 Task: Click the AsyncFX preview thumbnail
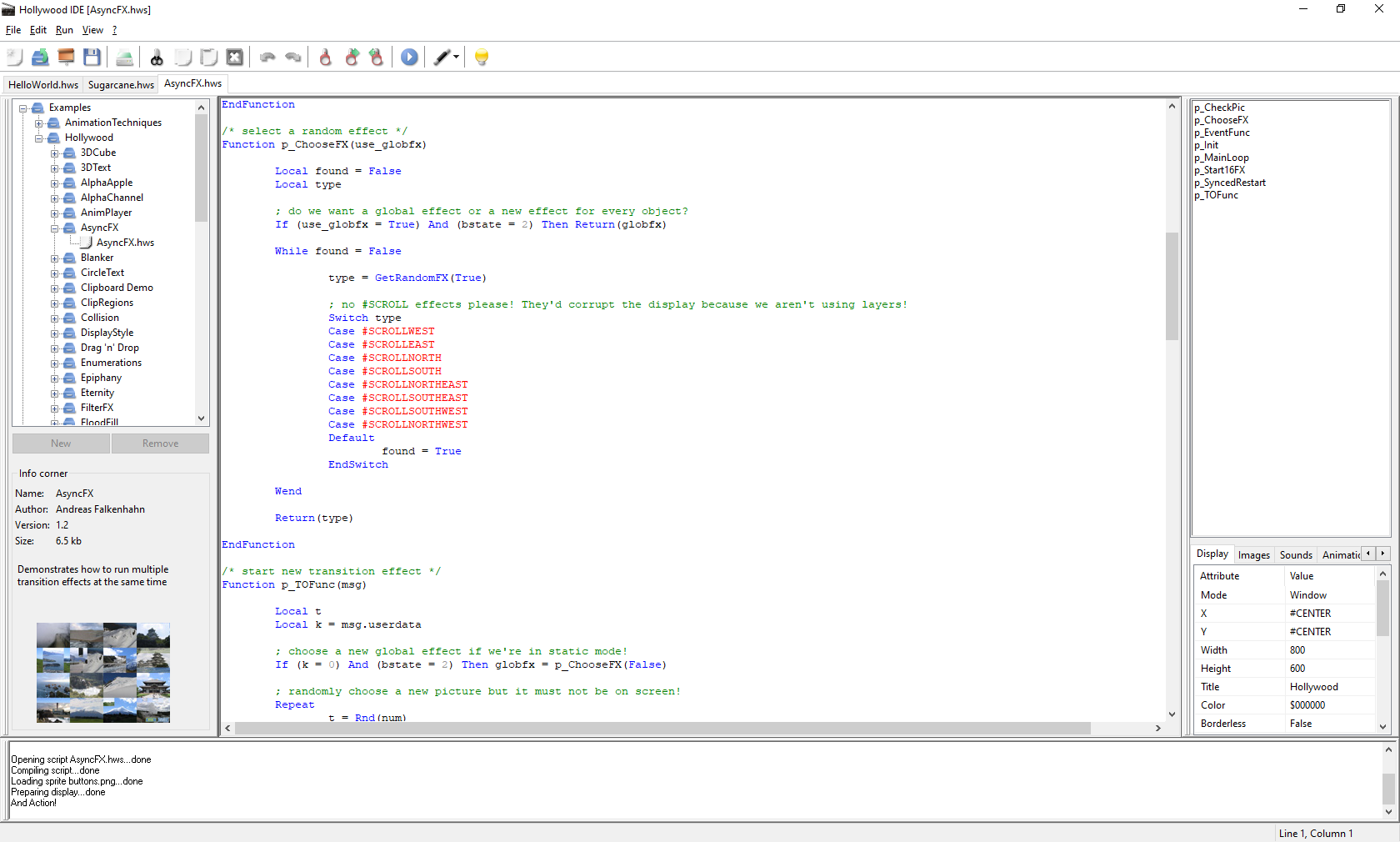pyautogui.click(x=103, y=672)
